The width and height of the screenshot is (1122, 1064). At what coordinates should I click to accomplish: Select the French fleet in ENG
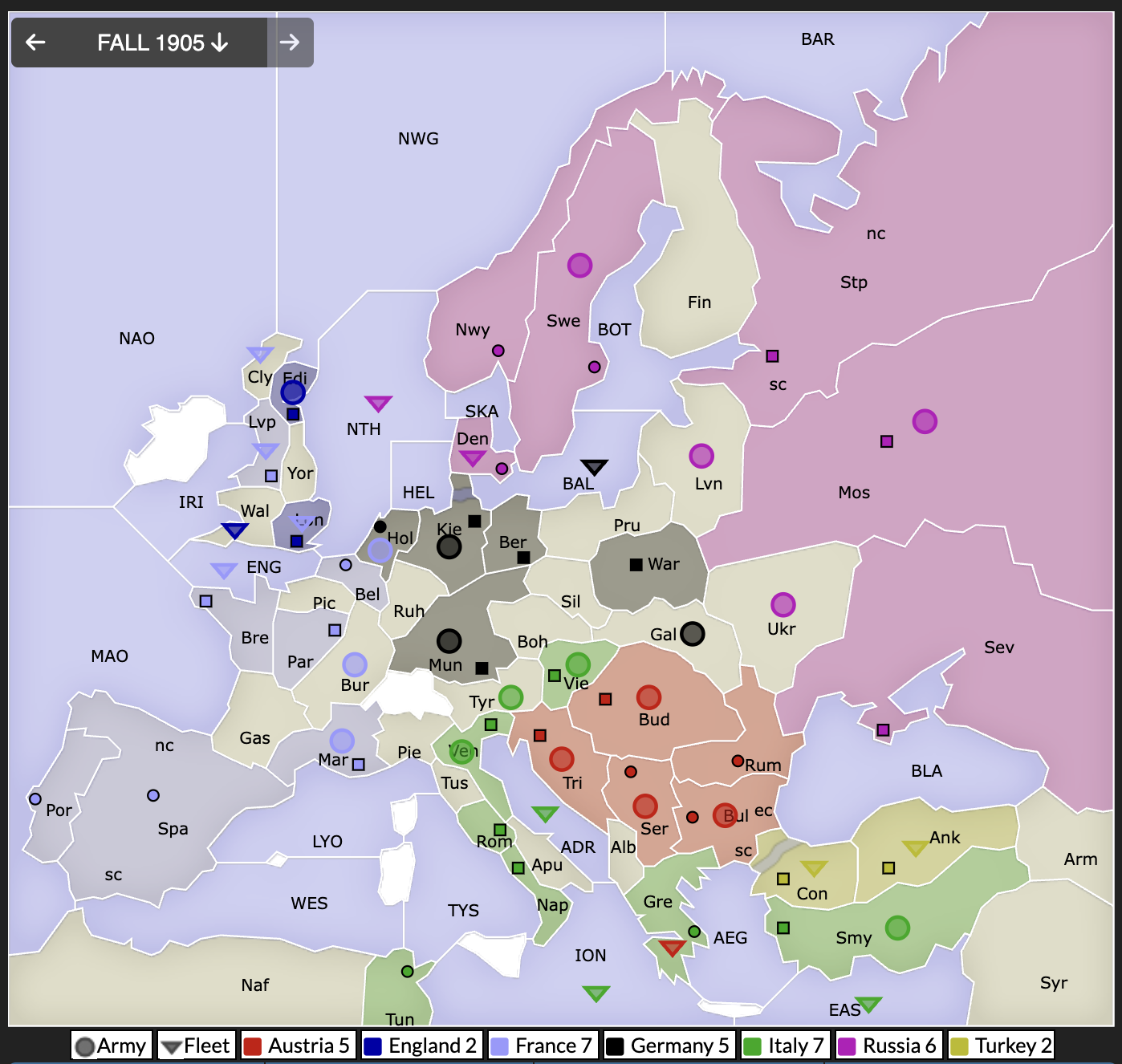click(x=224, y=571)
